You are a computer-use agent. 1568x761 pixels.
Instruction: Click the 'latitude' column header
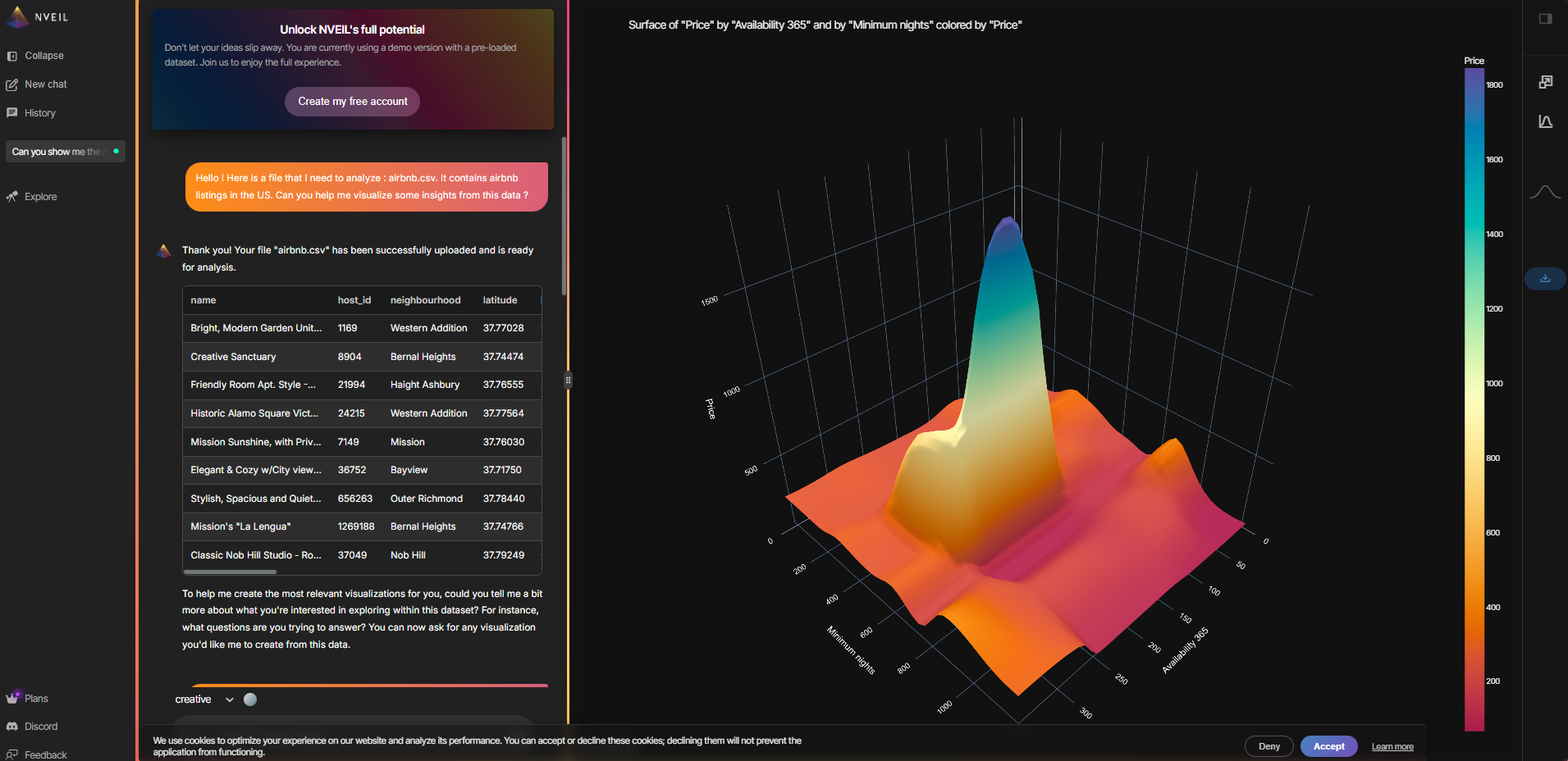[x=500, y=300]
